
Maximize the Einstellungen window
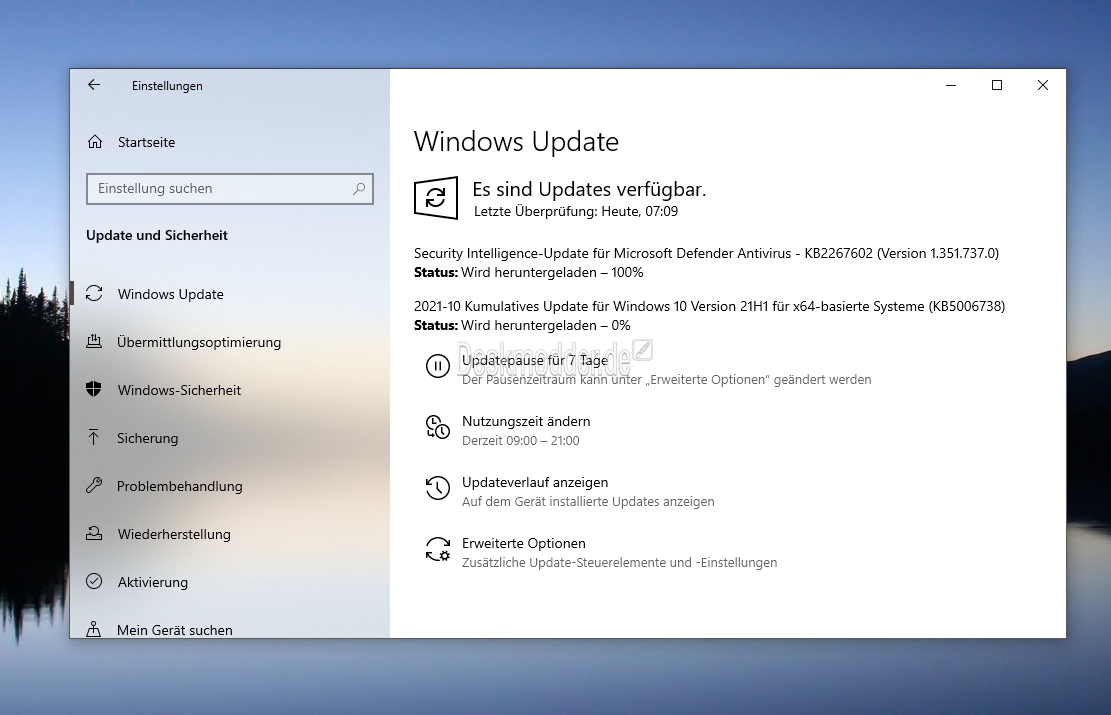[x=997, y=85]
